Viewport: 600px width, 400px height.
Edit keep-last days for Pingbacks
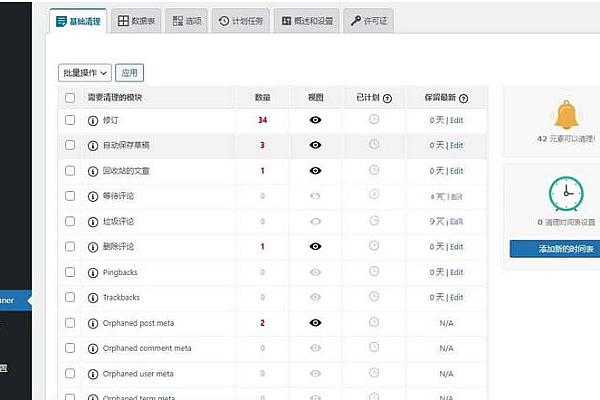(x=457, y=272)
